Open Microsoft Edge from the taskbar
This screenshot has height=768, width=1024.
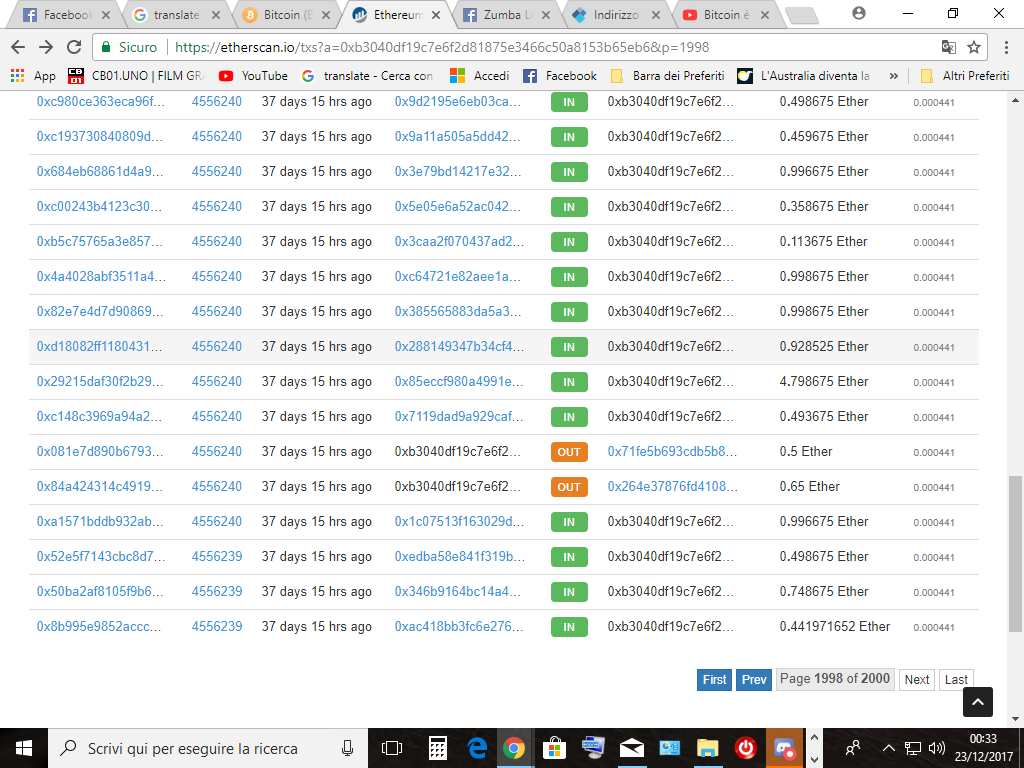coord(477,748)
